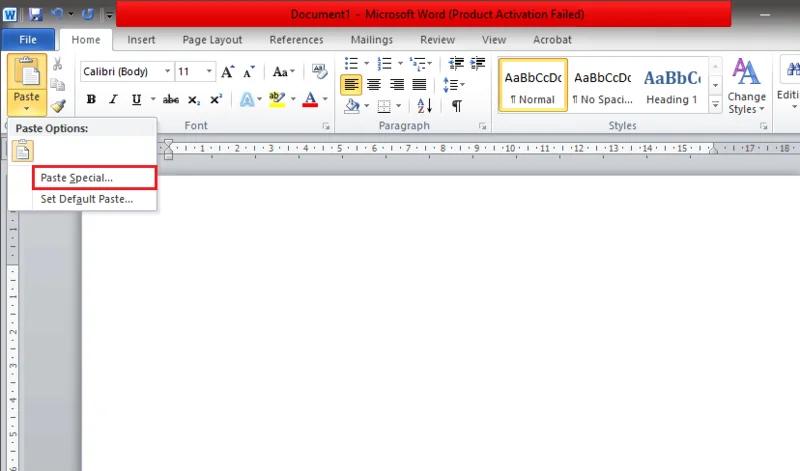Viewport: 800px width, 471px height.
Task: Click the Line Spacing icon
Action: click(449, 84)
